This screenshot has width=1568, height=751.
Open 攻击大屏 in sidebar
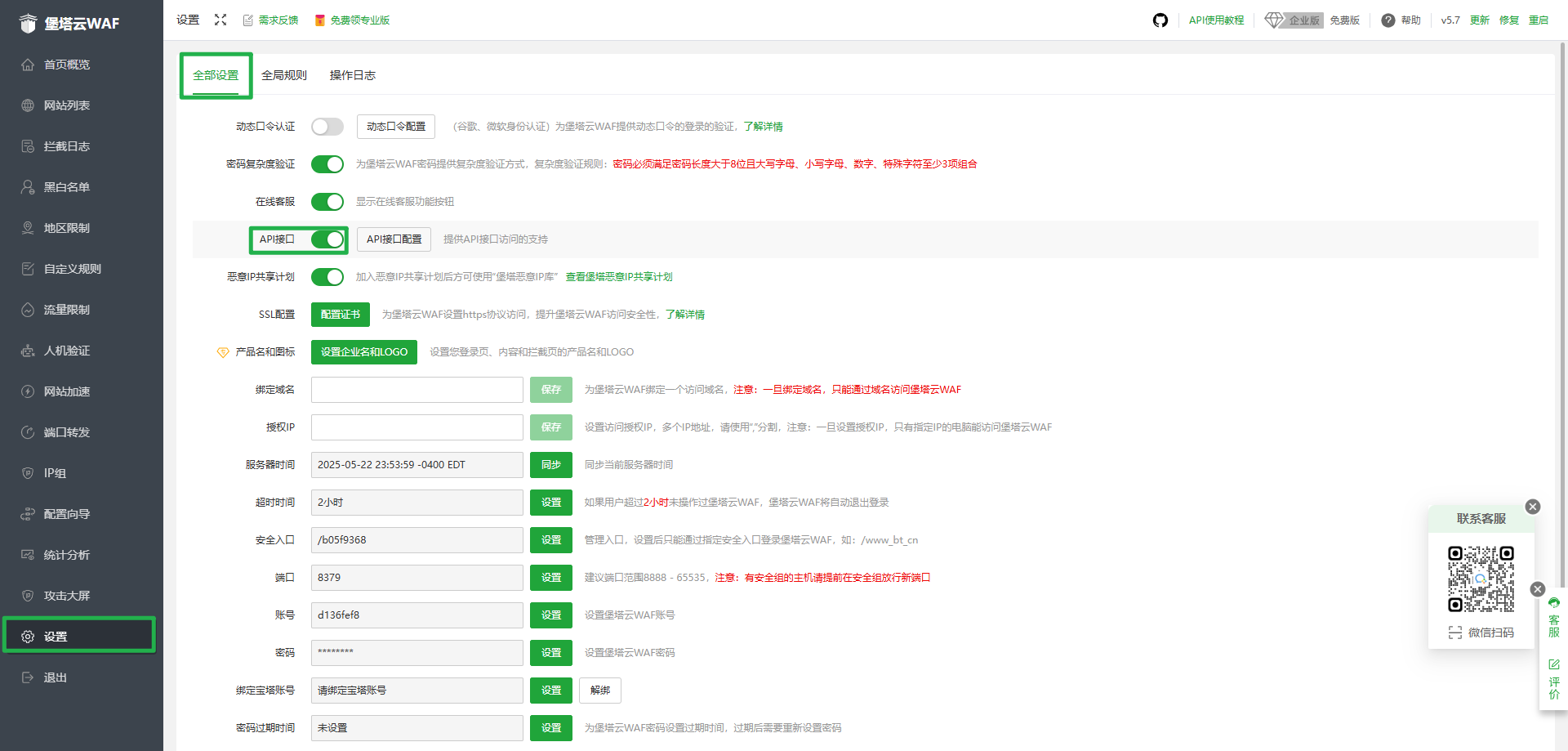click(67, 596)
